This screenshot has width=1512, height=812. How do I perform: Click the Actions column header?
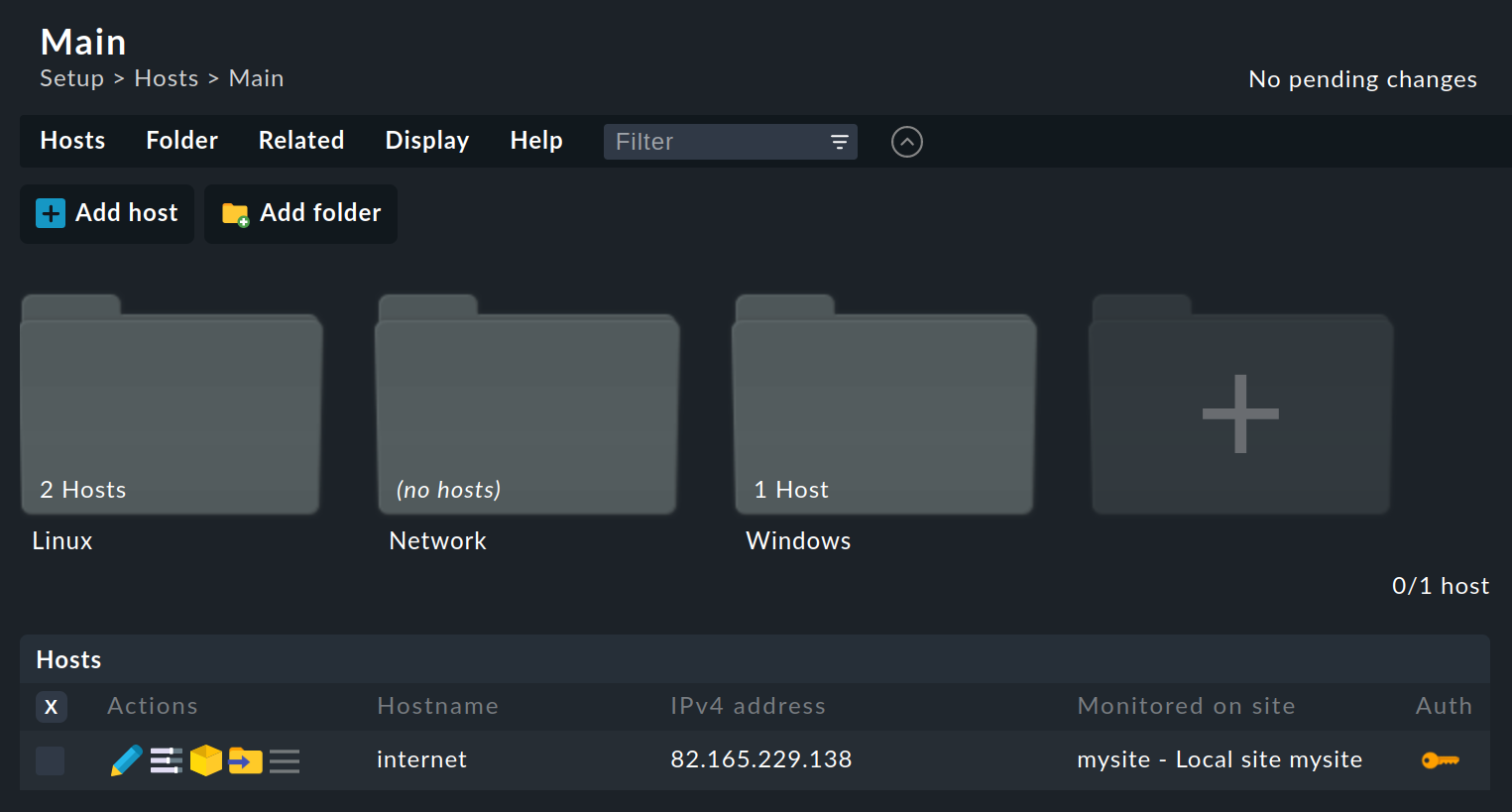coord(153,706)
